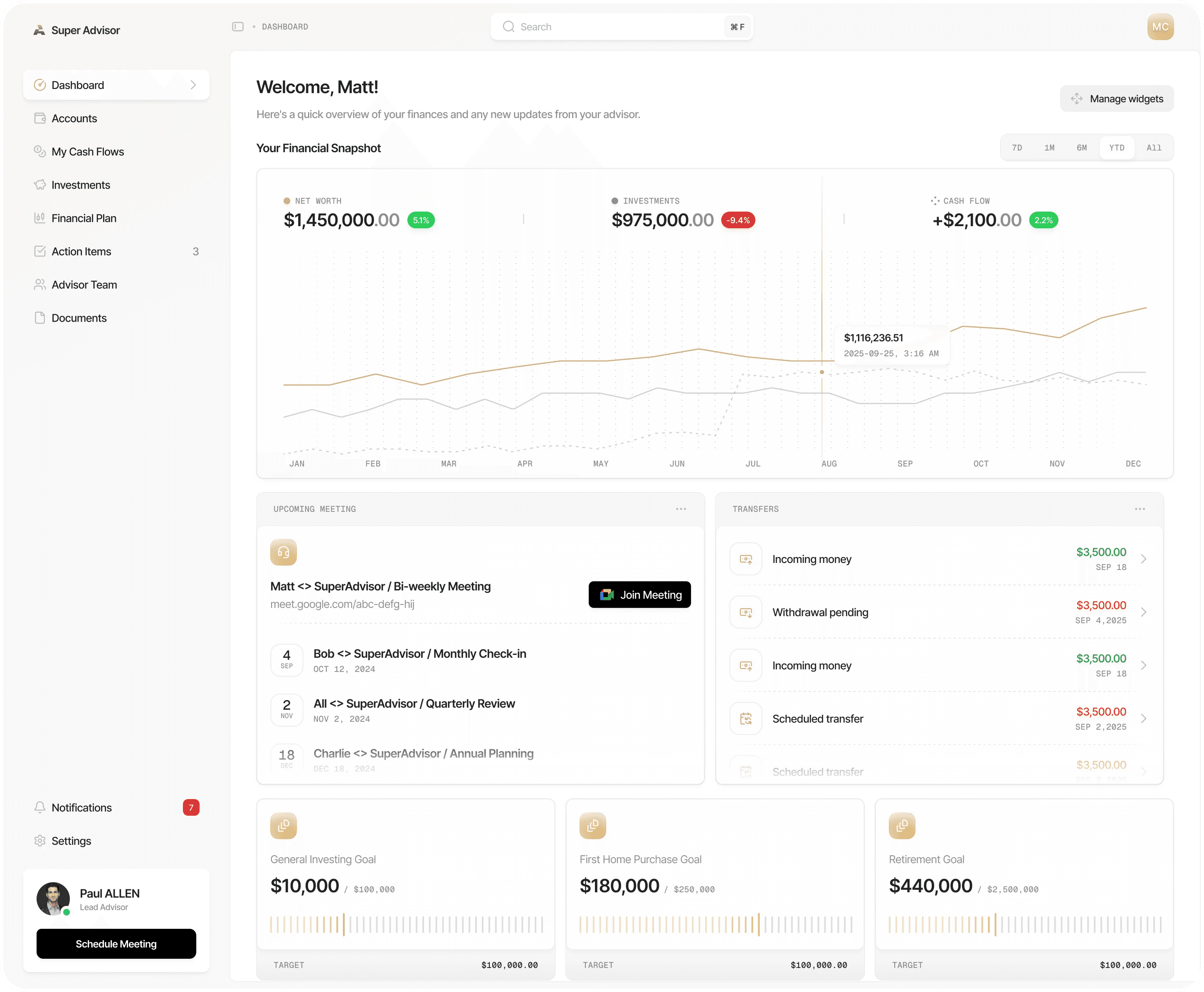Expand the Withdrawal pending chevron
This screenshot has width=1204, height=992.
(1143, 612)
